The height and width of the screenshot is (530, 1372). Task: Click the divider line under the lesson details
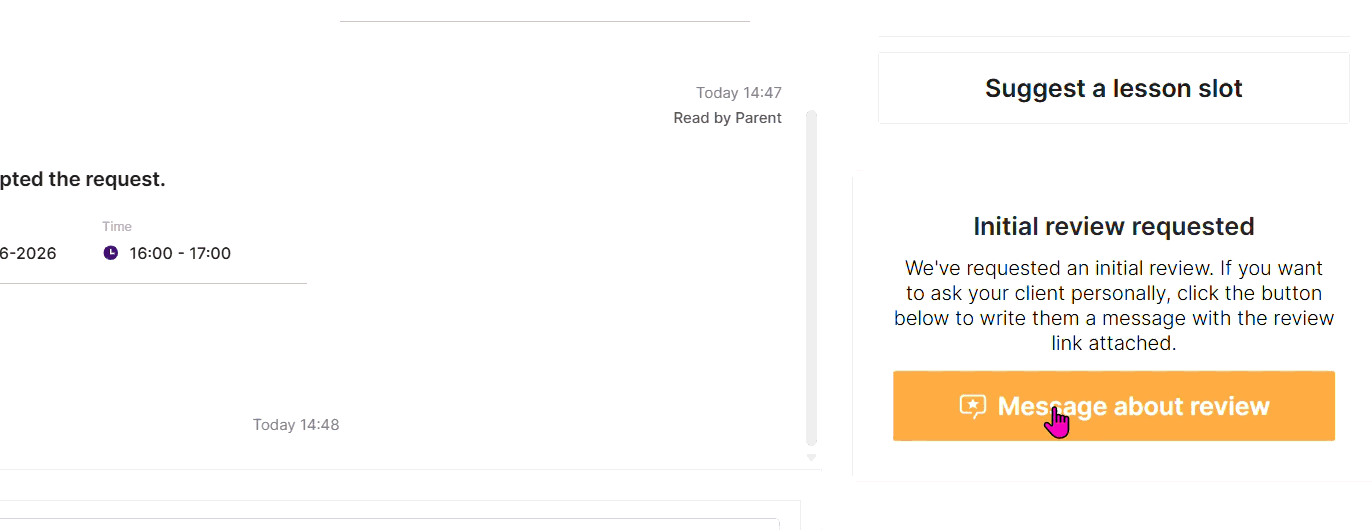153,283
